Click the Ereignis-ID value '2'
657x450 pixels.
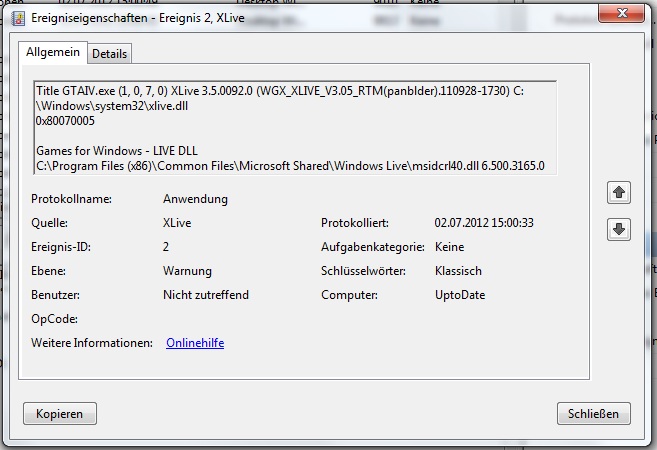(166, 247)
